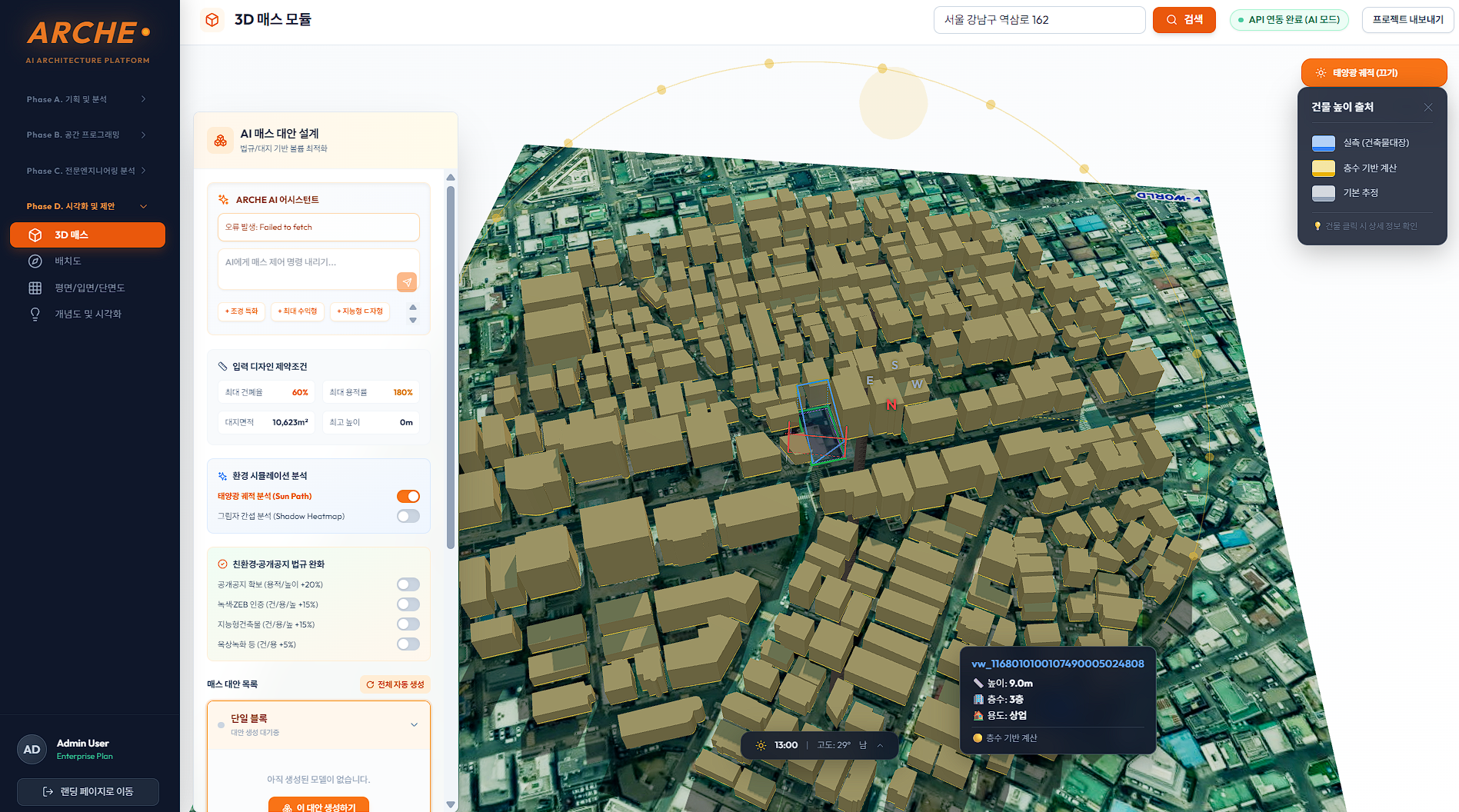Collapse Phase D. 시각화 및 제안

pos(86,207)
